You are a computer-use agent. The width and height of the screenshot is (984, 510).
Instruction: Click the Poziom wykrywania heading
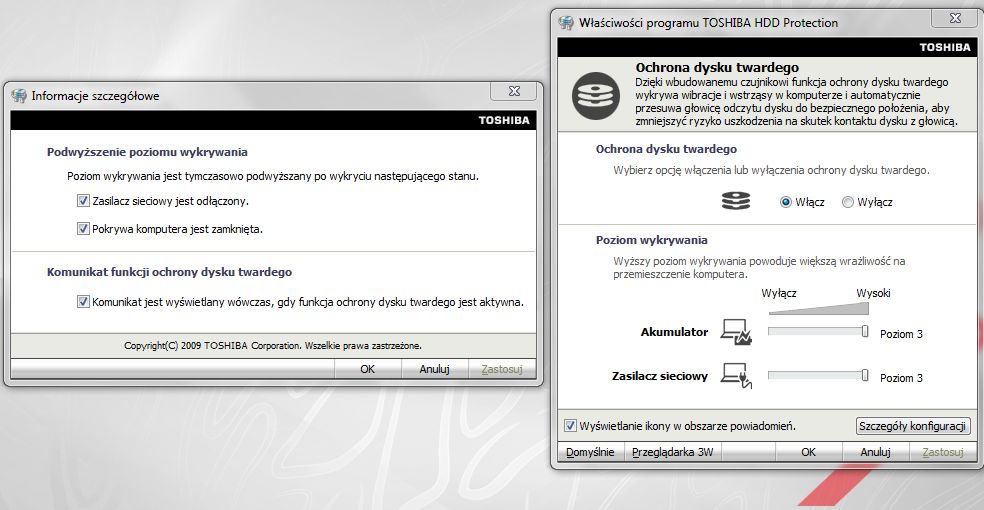651,240
